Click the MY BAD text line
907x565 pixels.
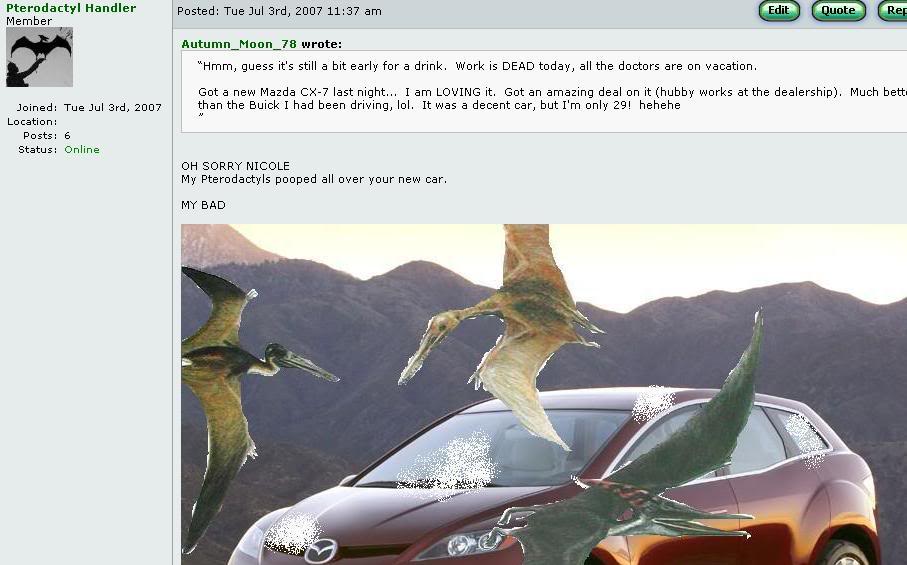203,205
